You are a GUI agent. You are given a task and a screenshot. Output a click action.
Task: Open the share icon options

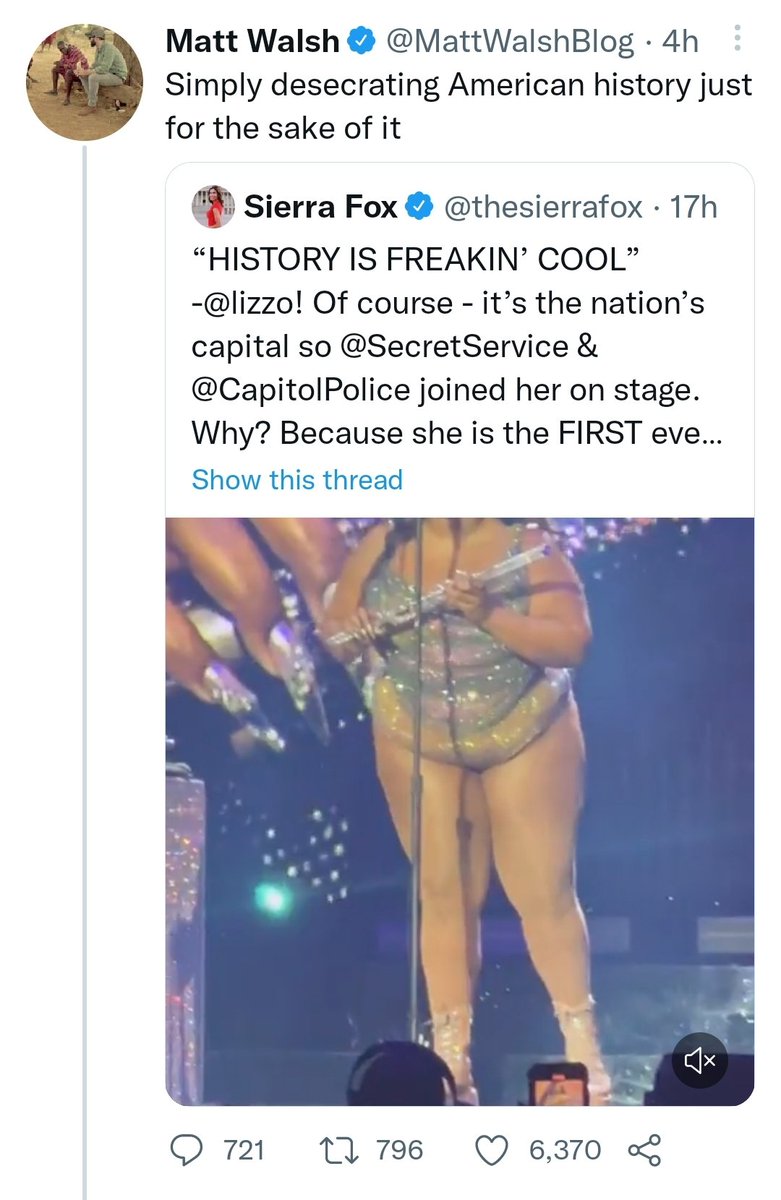coord(645,1150)
